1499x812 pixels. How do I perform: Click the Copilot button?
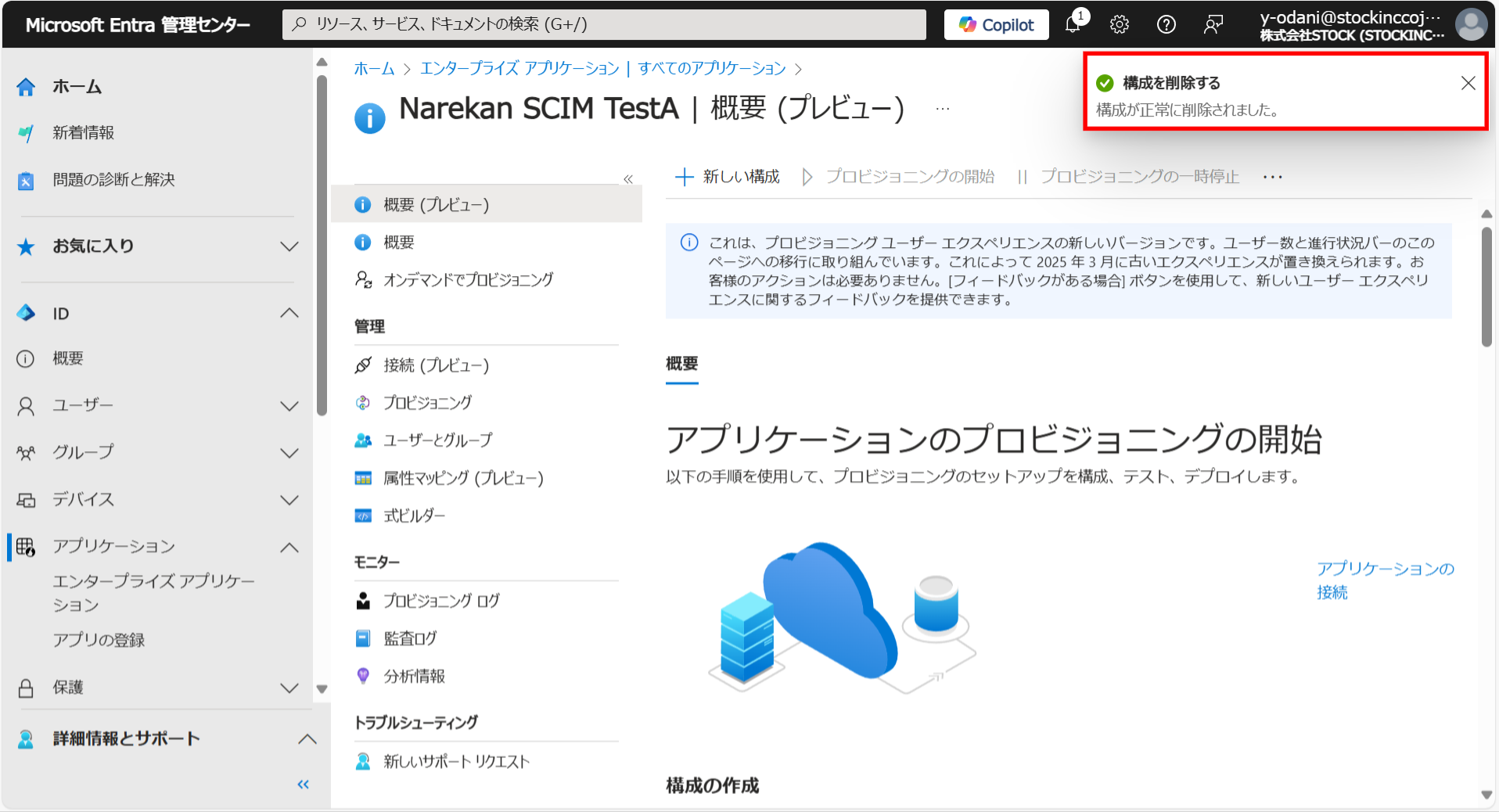tap(997, 24)
